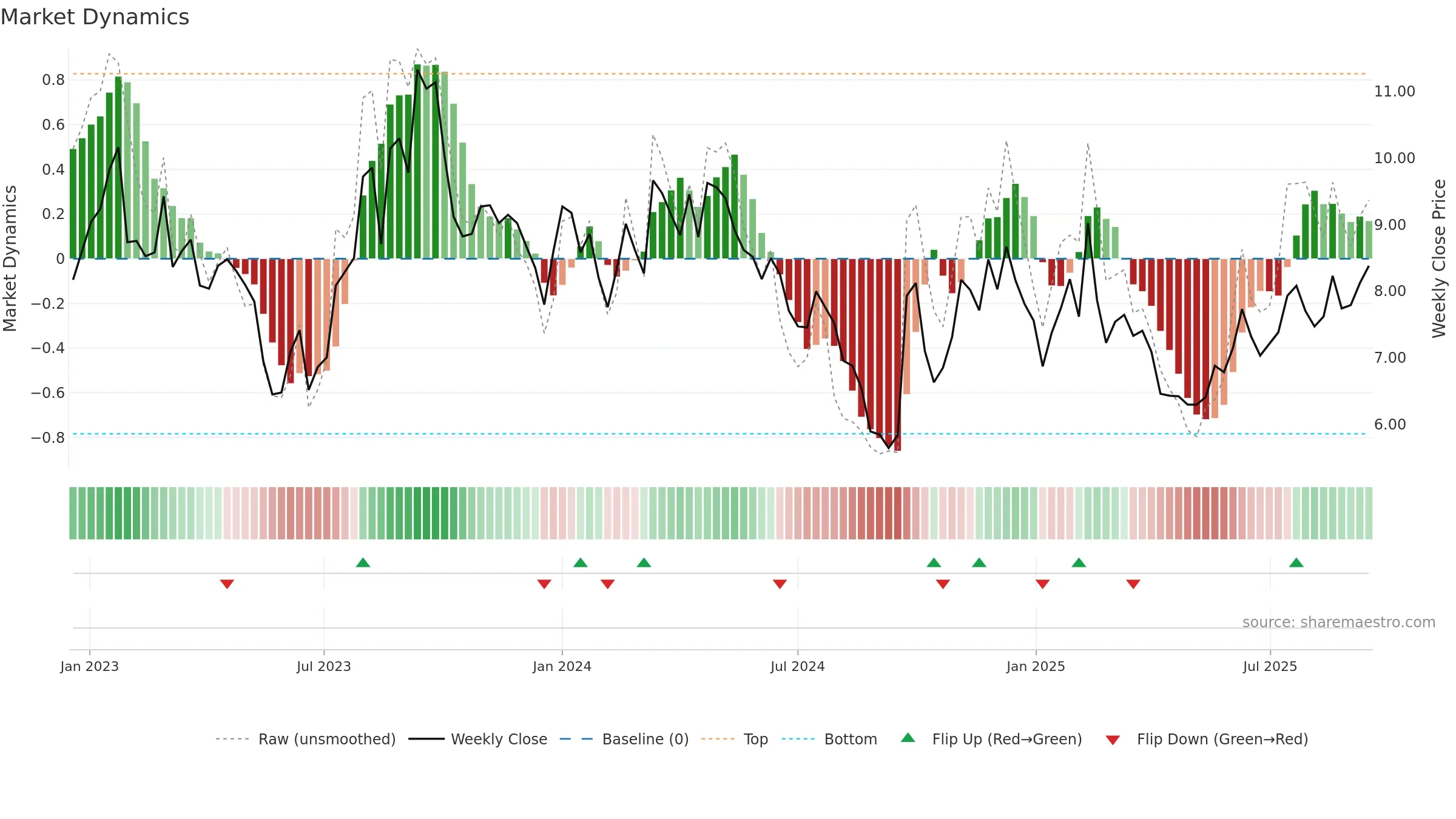The width and height of the screenshot is (1456, 819).
Task: Click the '0.4' left axis label
Action: (53, 169)
